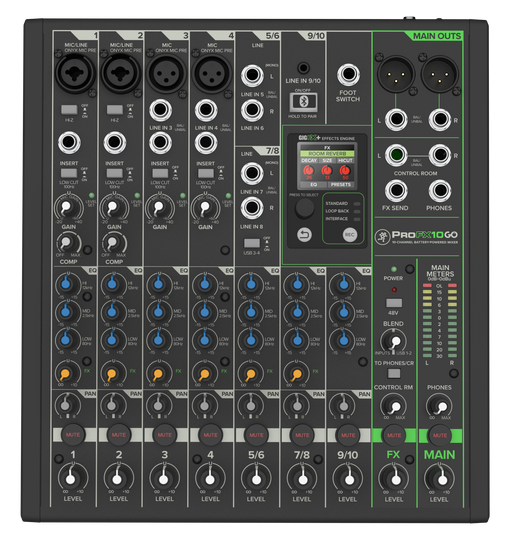Image resolution: width=512 pixels, height=536 pixels.
Task: Mute channel 2
Action: click(x=119, y=435)
